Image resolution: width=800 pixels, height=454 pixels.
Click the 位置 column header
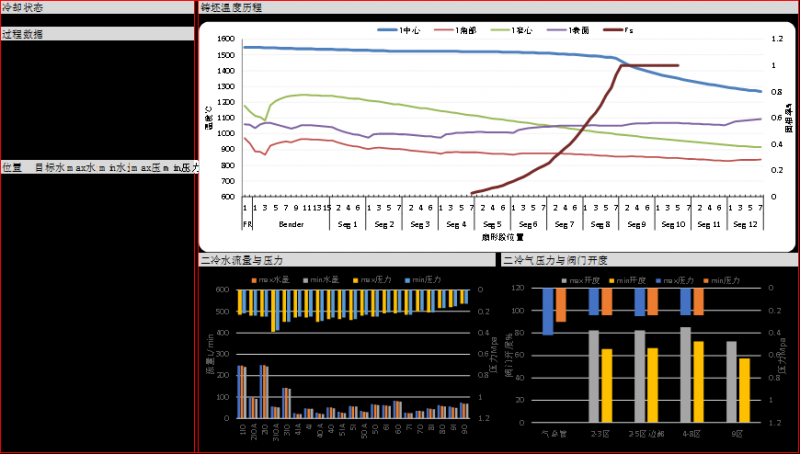coord(12,168)
